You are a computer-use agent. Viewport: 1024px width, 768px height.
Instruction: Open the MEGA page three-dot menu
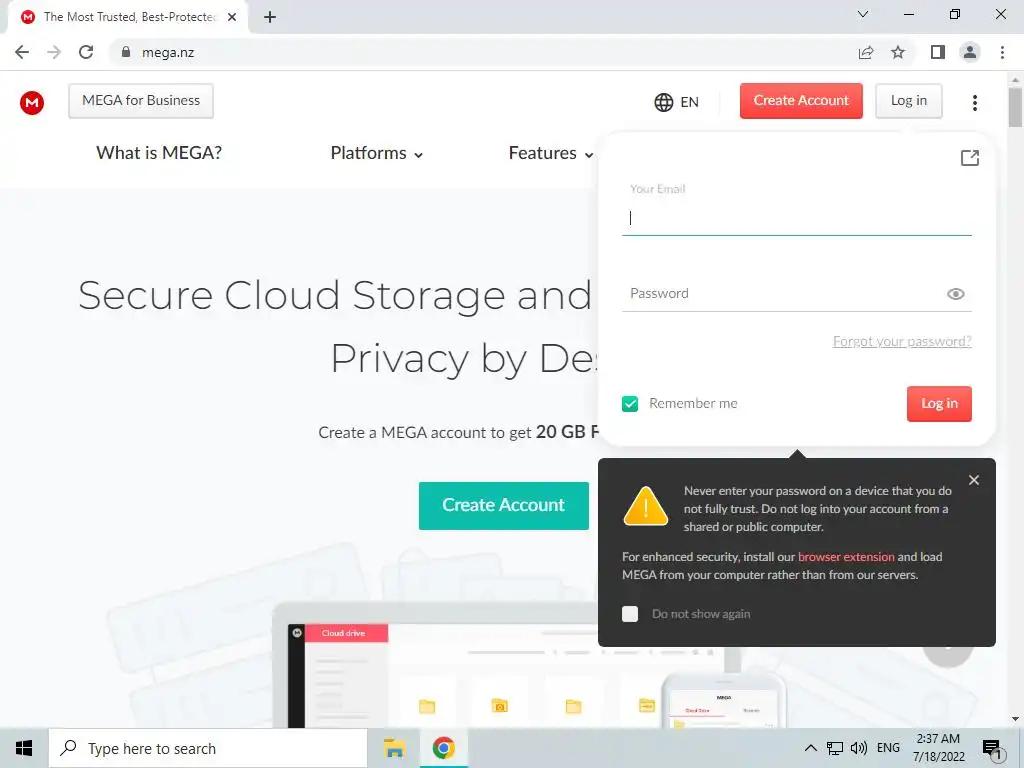click(x=974, y=103)
